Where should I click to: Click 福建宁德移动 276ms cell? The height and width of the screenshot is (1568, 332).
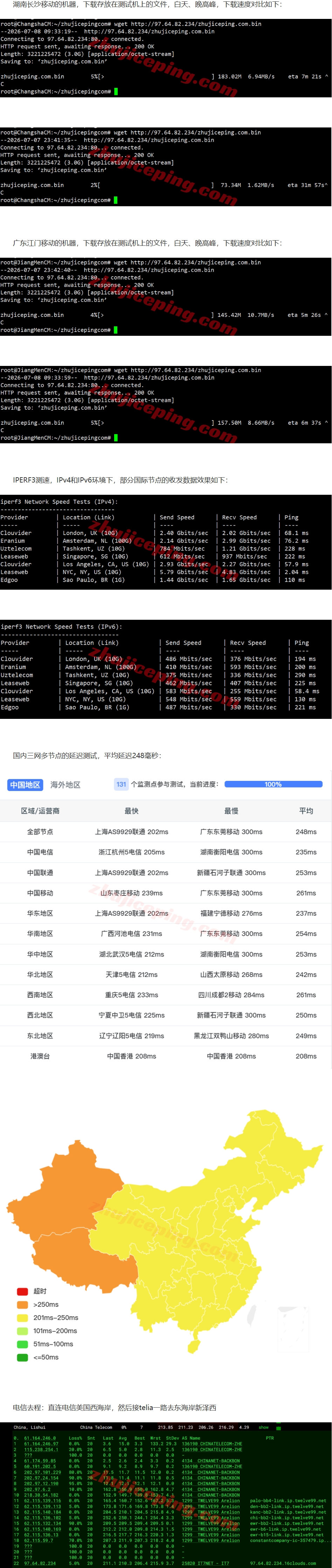[x=231, y=913]
